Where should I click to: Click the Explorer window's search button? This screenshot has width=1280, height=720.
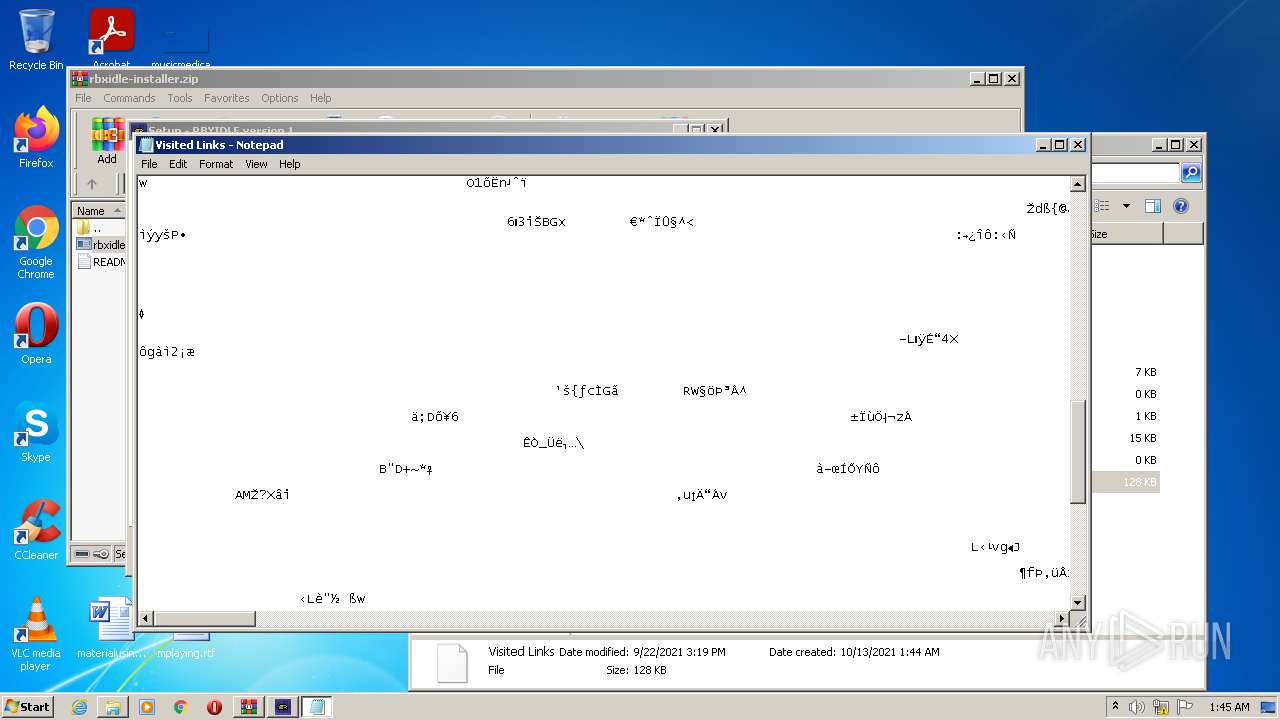(1191, 173)
